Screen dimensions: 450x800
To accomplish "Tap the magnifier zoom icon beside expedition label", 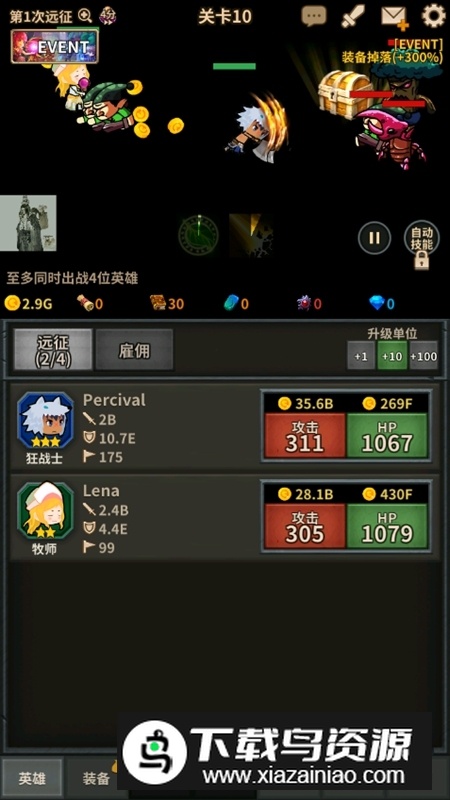I will pyautogui.click(x=85, y=16).
